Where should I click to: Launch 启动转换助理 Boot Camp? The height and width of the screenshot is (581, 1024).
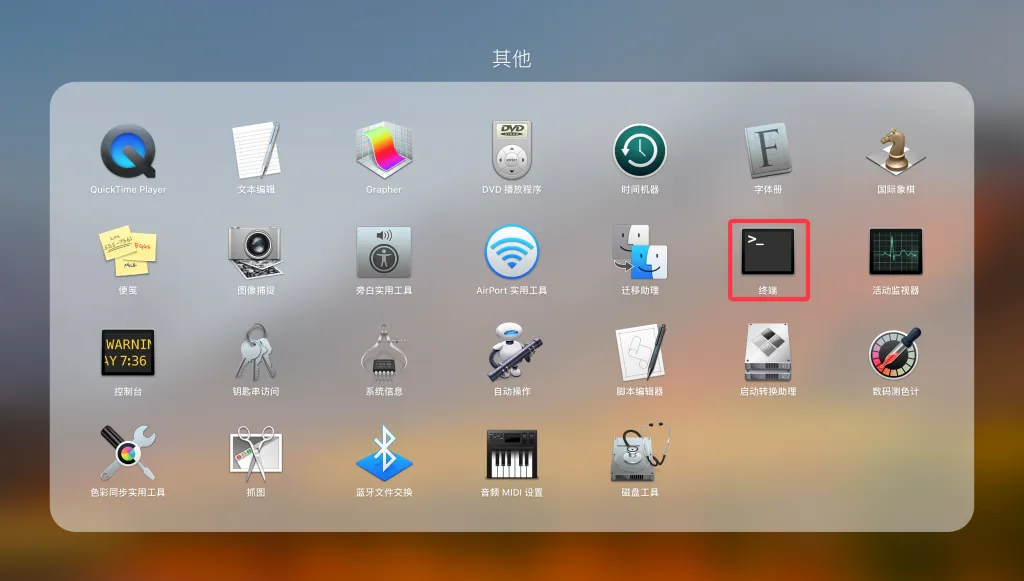point(768,353)
